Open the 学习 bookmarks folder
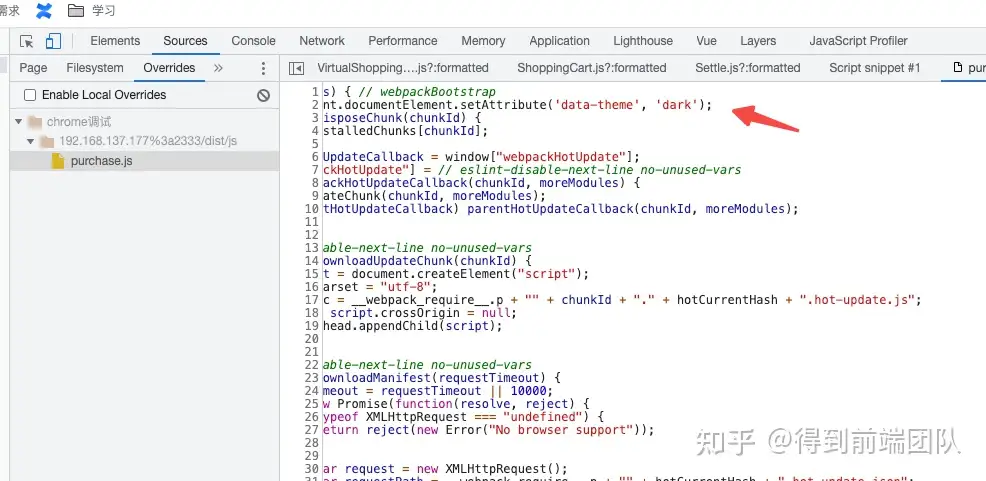 (x=91, y=11)
